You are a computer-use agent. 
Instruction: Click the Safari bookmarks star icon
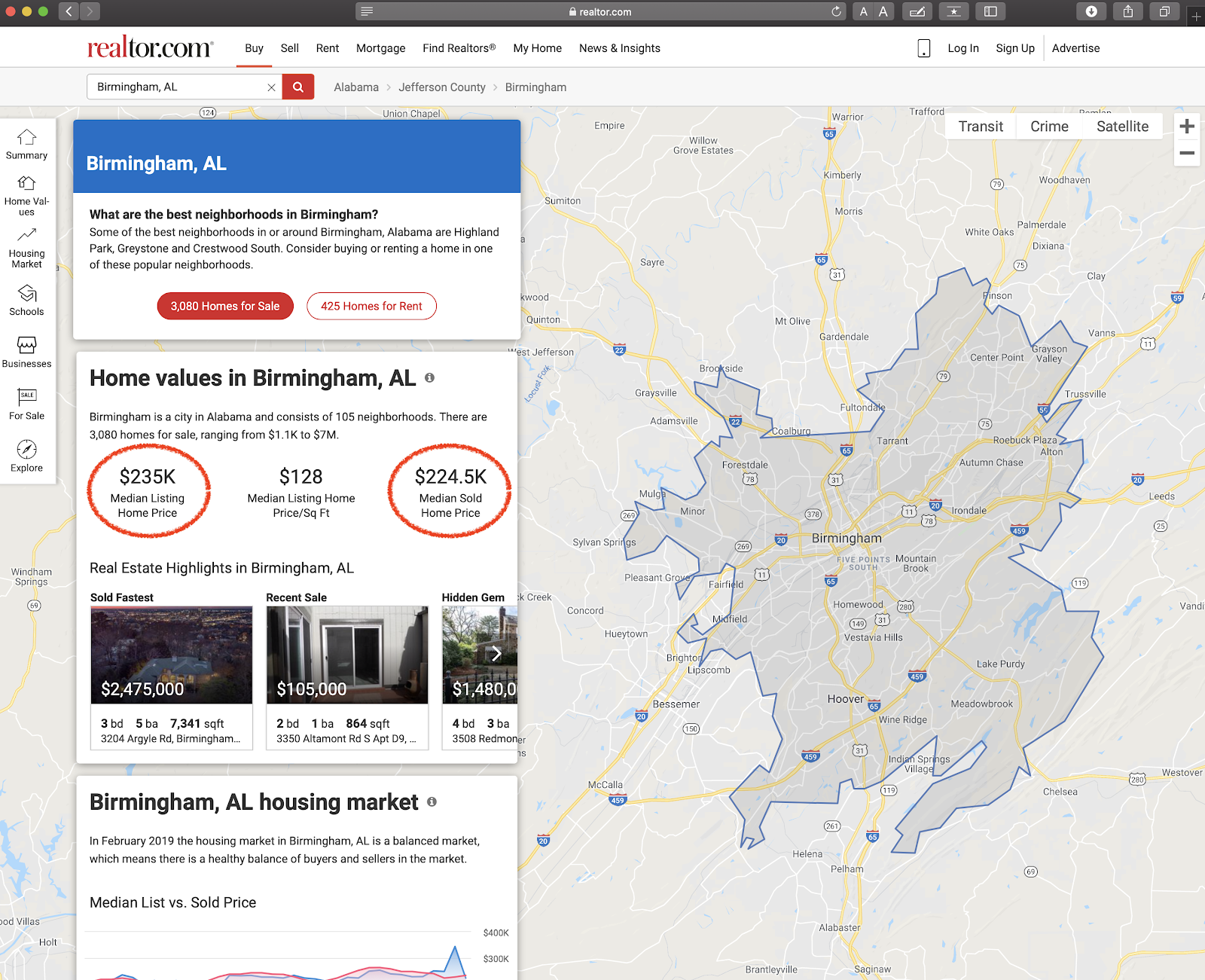click(x=954, y=11)
